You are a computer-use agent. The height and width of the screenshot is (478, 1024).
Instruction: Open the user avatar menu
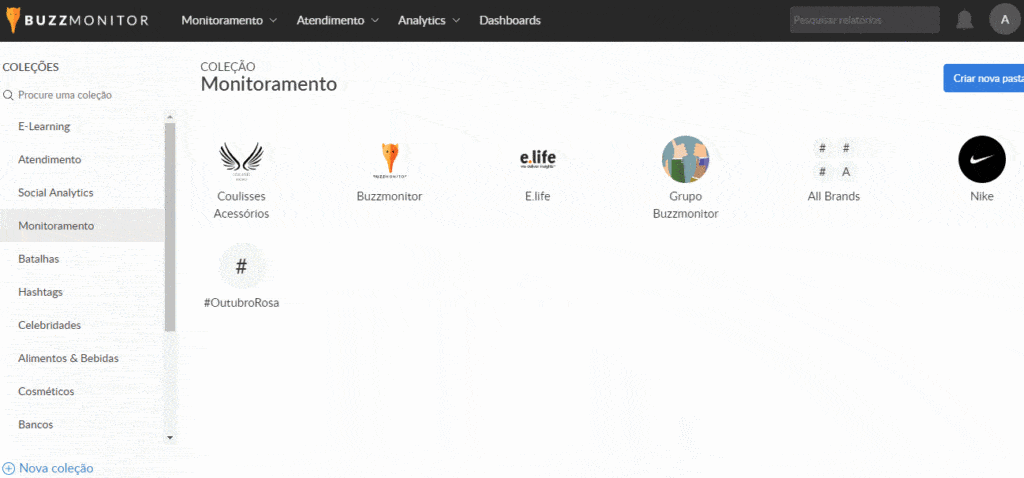(1004, 20)
